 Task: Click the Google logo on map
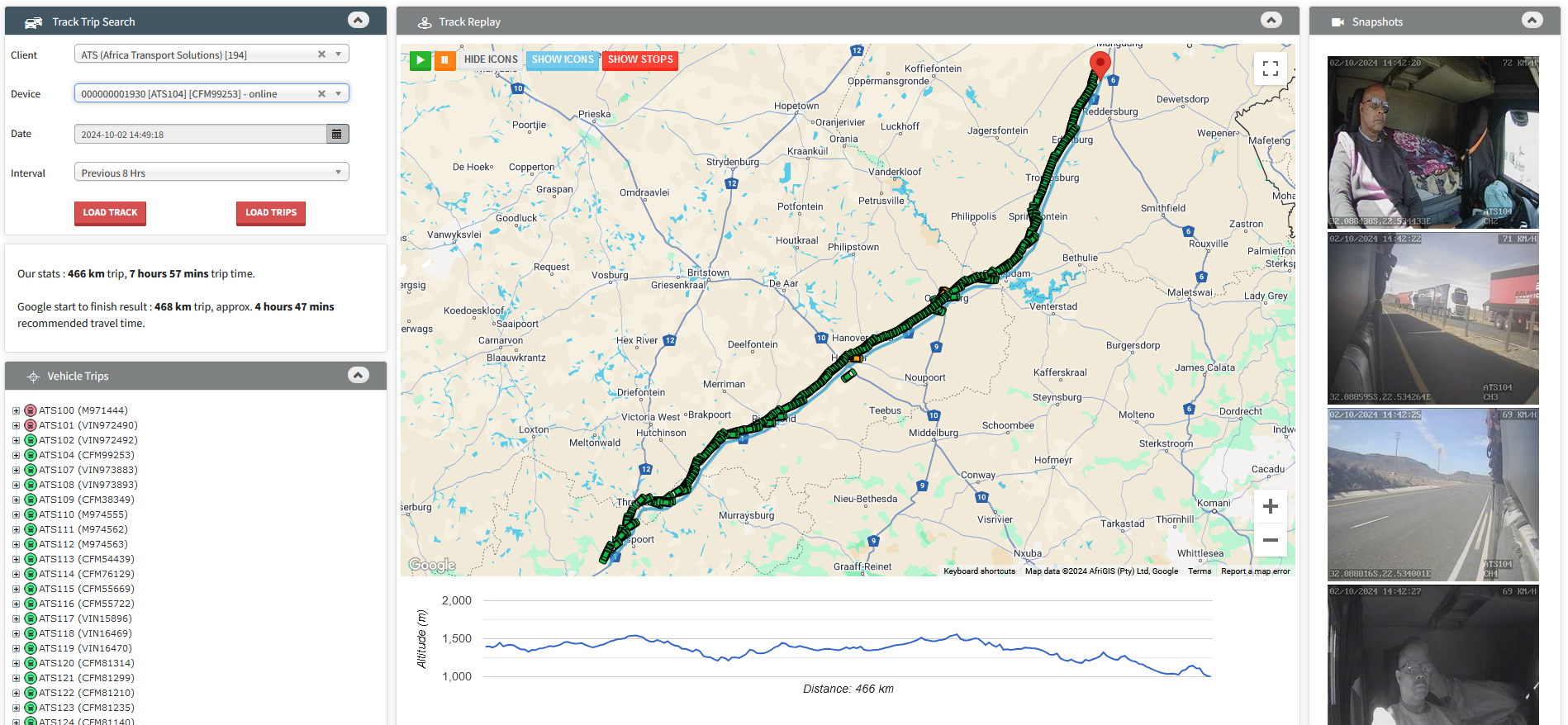tap(432, 565)
